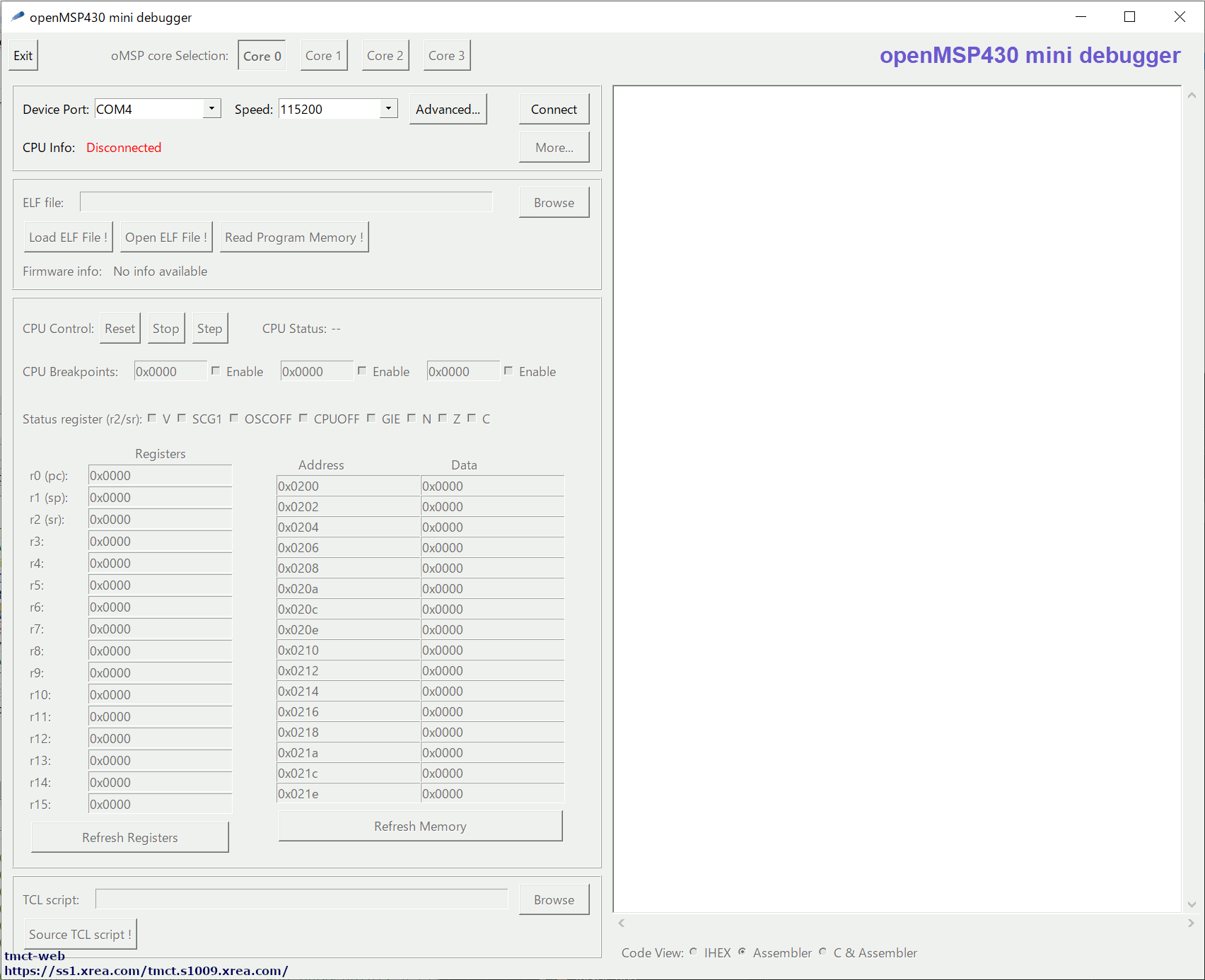Select Core 0 in the oMSP core selection
Viewport: 1205px width, 980px height.
[262, 56]
